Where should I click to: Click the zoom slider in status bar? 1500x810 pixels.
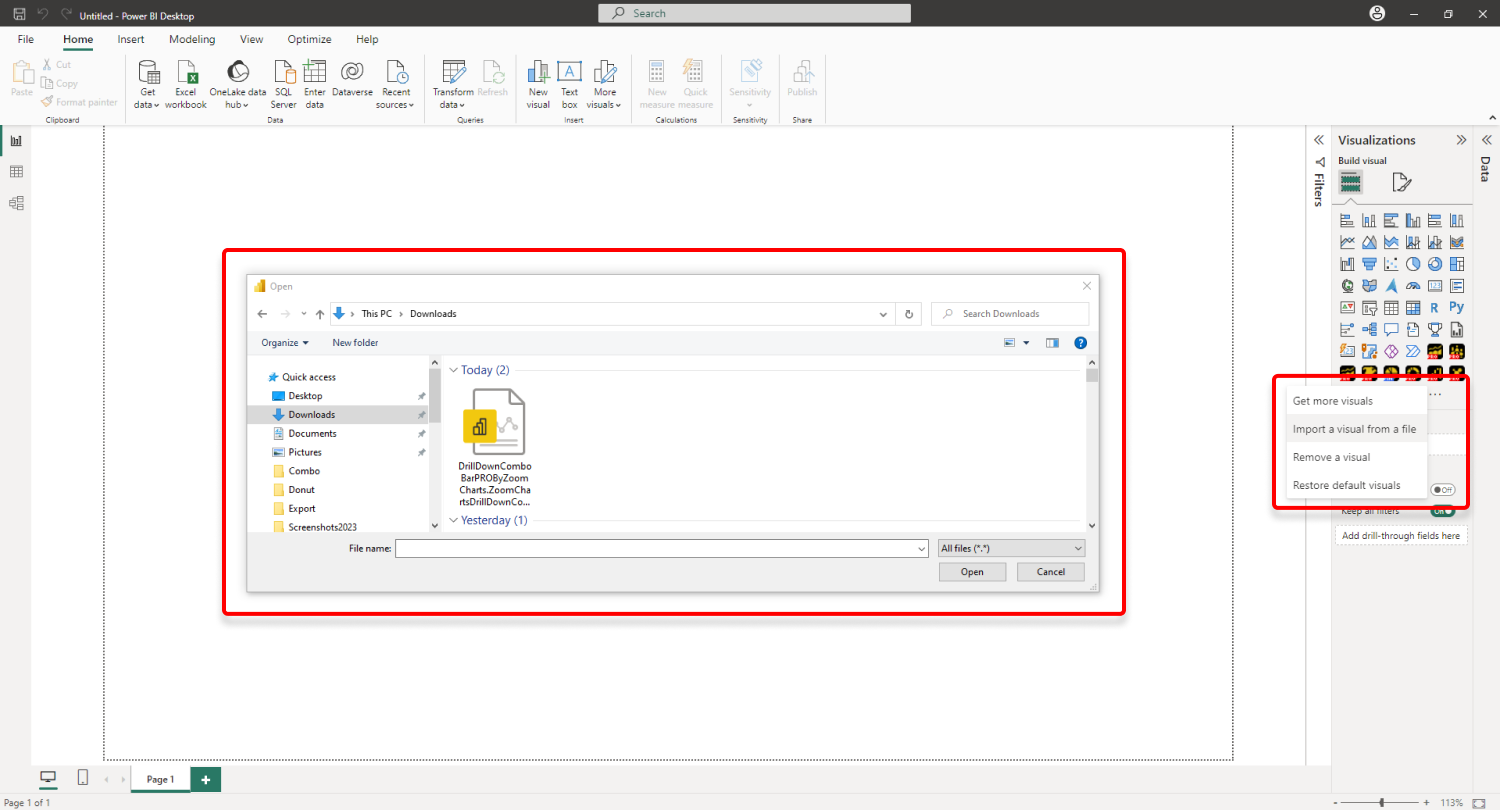point(1381,802)
